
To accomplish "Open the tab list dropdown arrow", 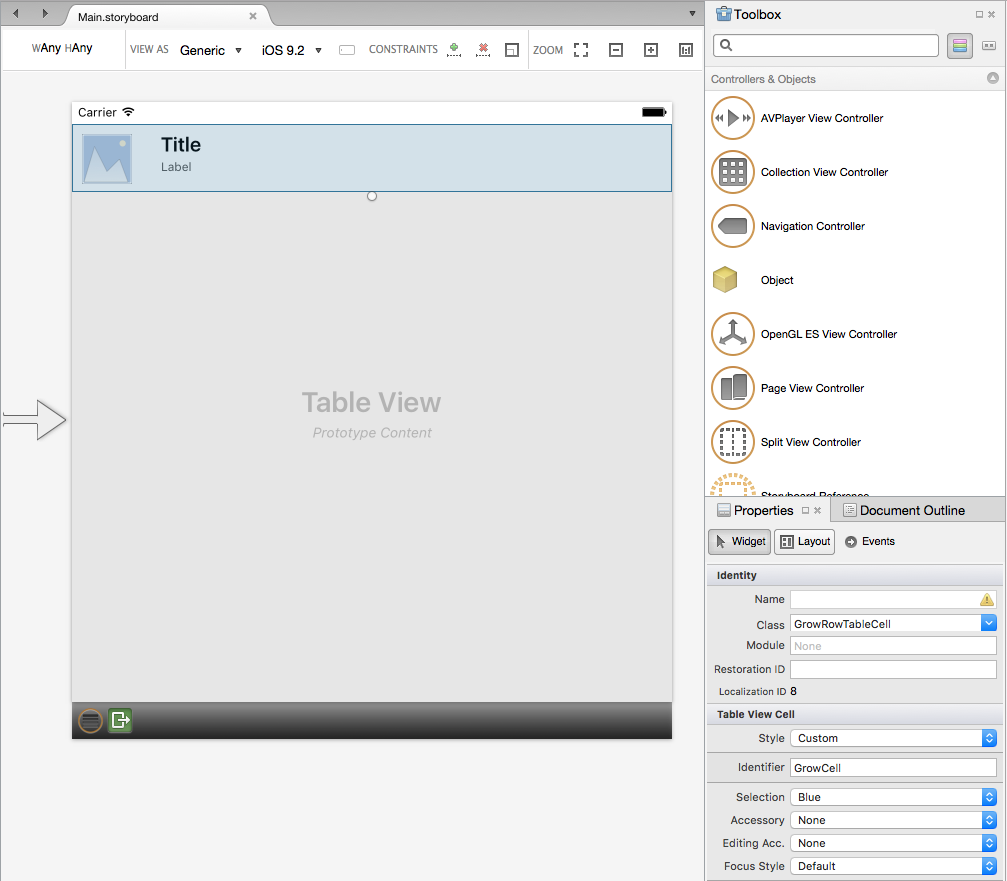I will pos(692,13).
